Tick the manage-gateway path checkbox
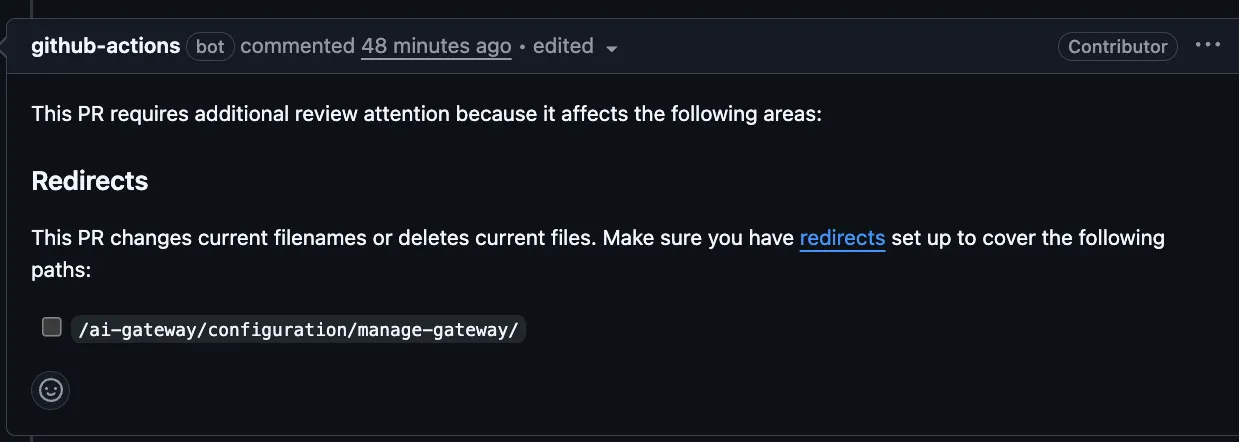Screen dimensions: 1239x442 coord(52,327)
